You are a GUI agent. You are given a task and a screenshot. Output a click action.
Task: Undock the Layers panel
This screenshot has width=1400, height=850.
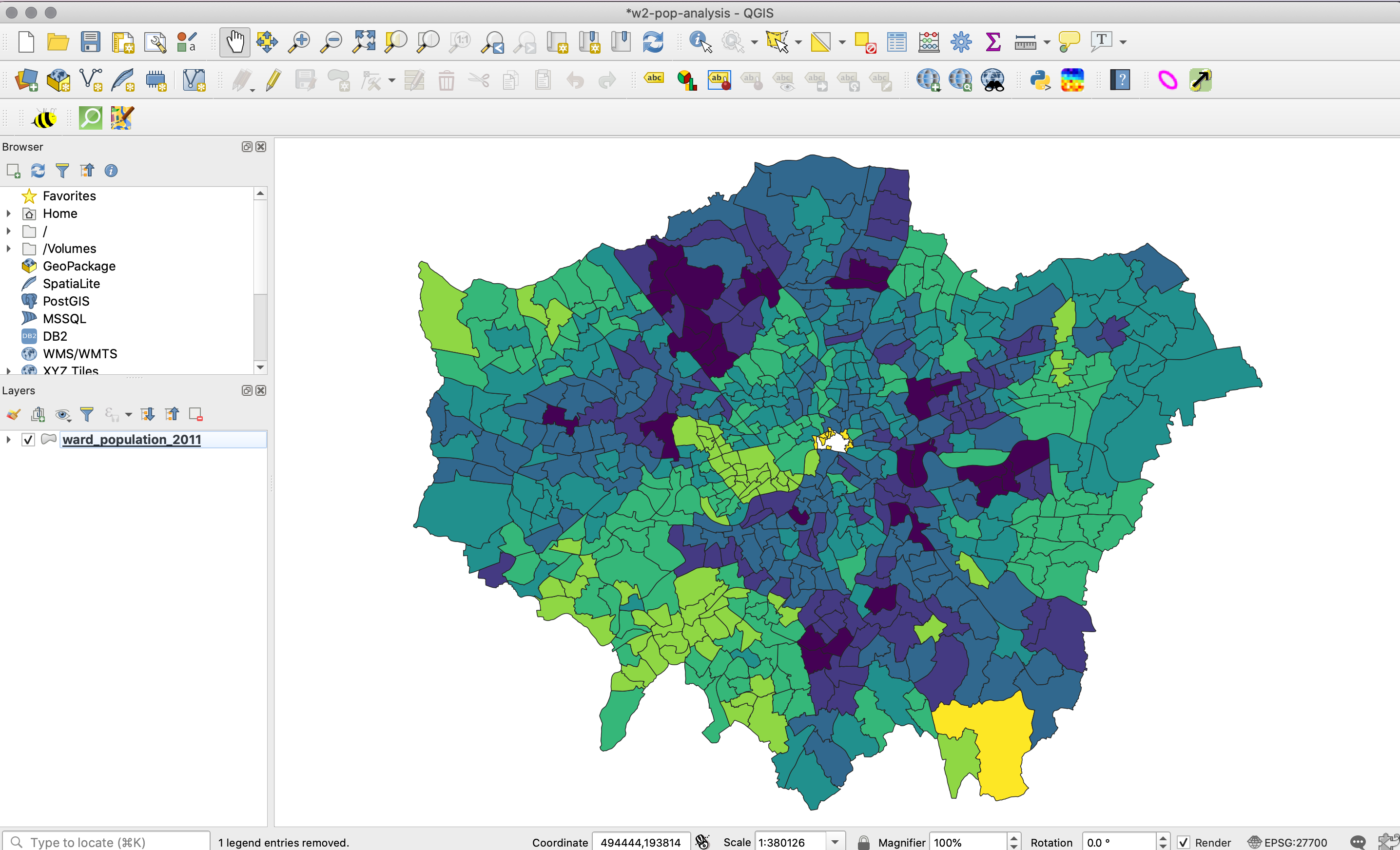point(247,390)
